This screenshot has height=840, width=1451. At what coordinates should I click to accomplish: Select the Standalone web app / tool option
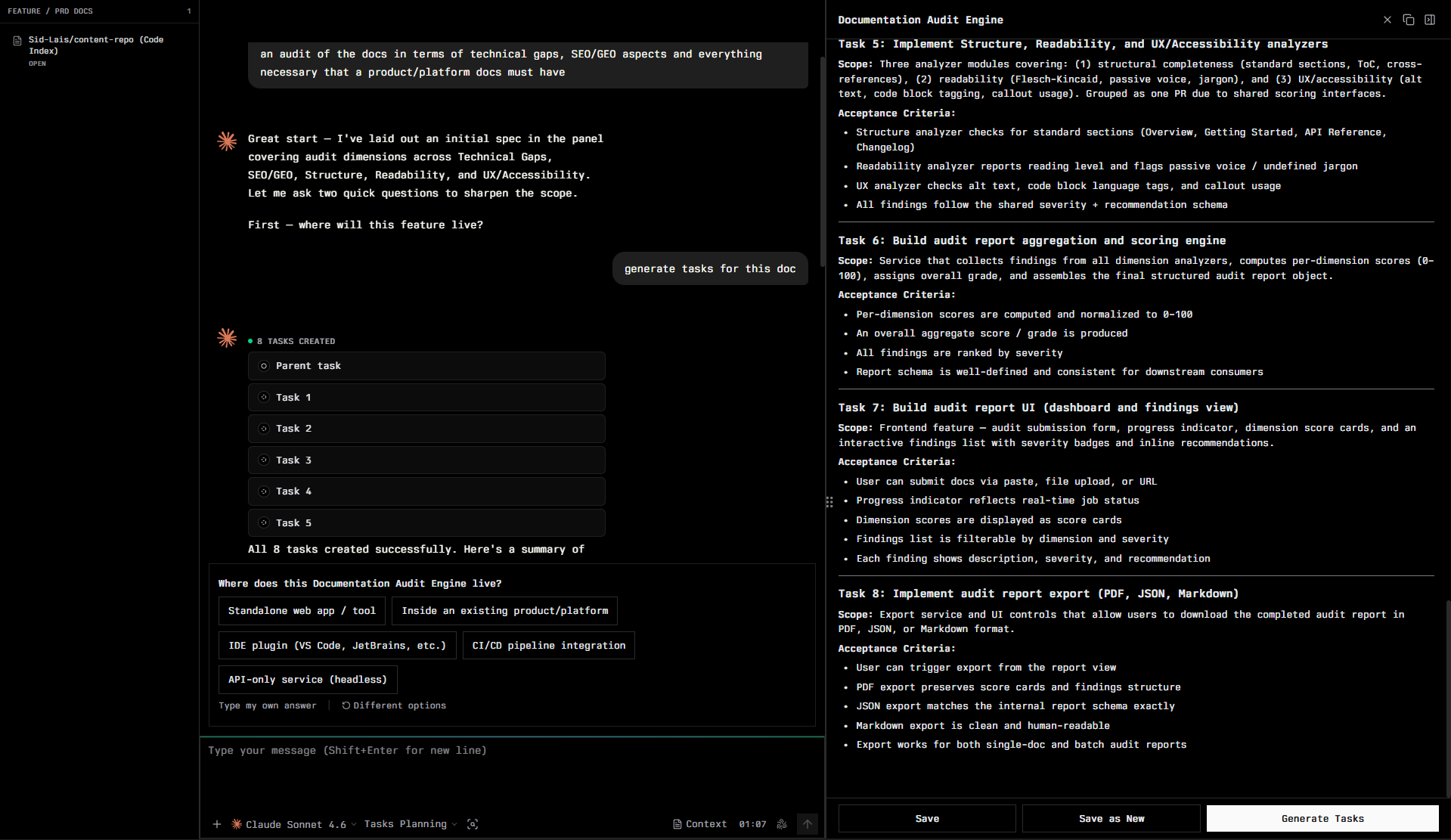(302, 611)
